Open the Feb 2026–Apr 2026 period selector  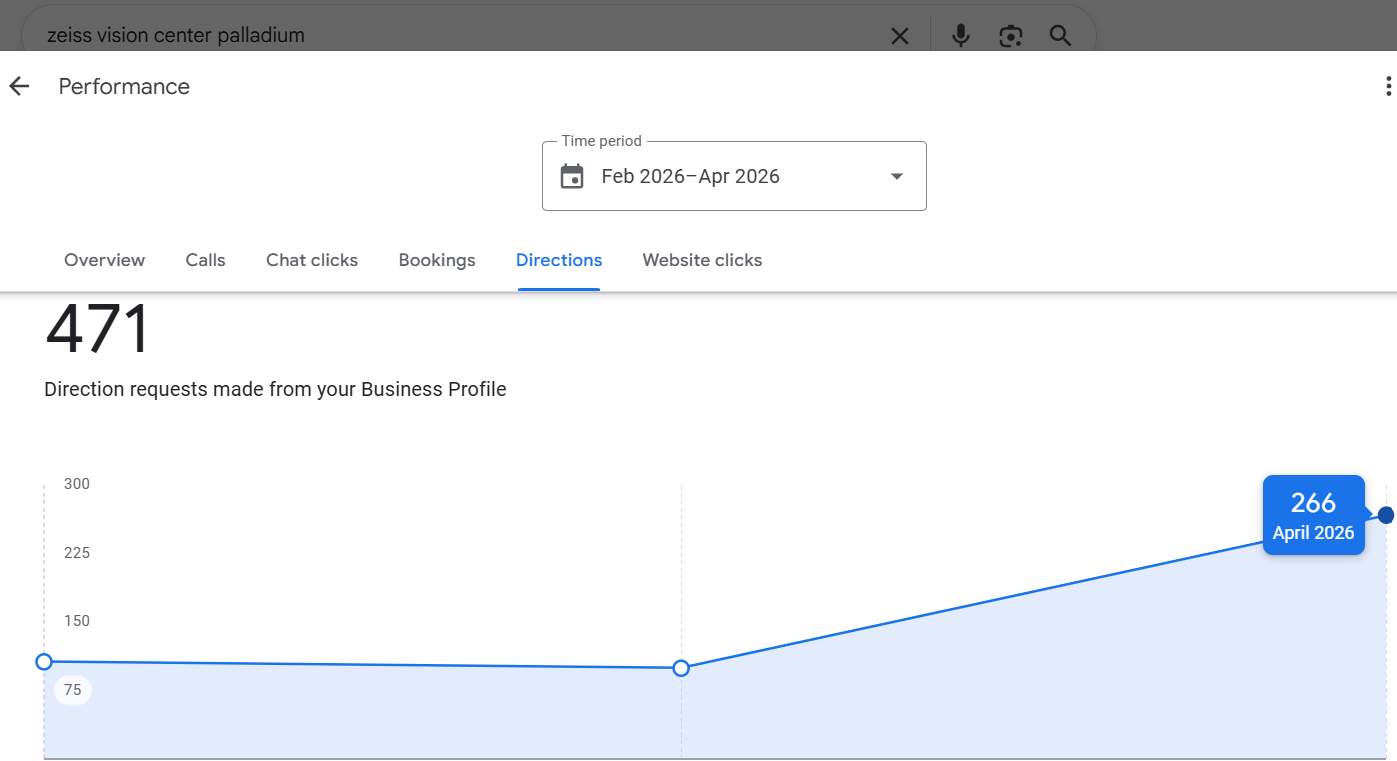click(x=734, y=176)
